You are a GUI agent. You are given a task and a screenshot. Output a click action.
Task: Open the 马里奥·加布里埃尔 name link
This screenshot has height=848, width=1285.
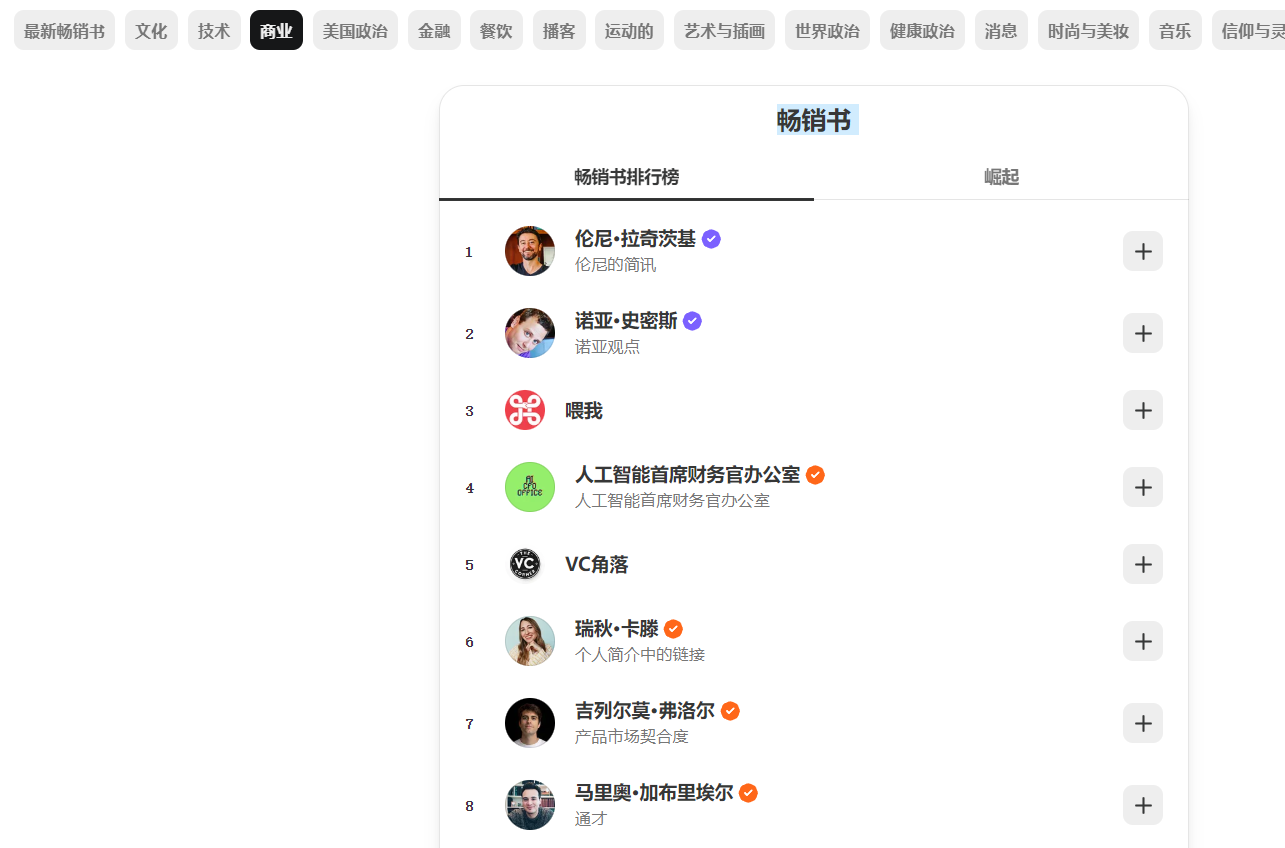654,793
